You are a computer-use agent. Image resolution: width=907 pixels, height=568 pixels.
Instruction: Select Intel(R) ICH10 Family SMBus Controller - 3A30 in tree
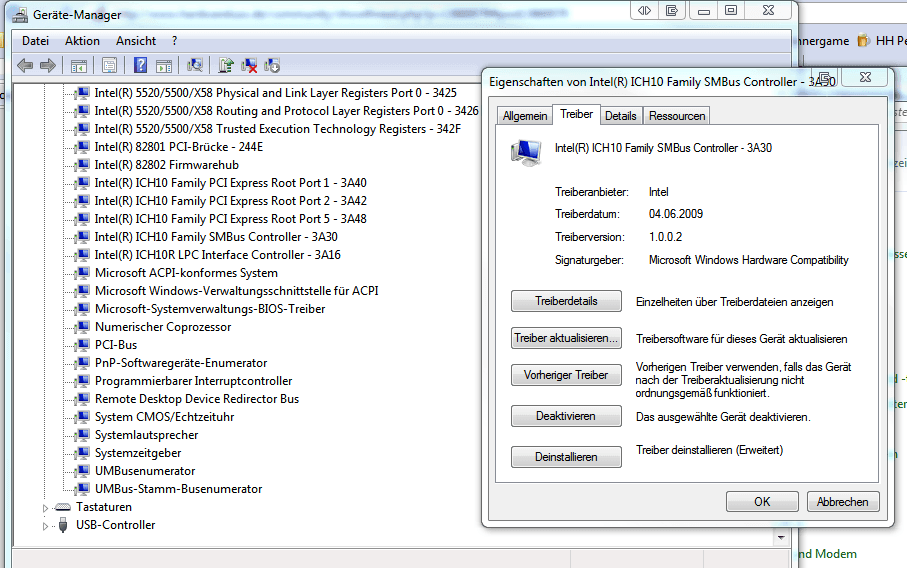click(x=216, y=237)
